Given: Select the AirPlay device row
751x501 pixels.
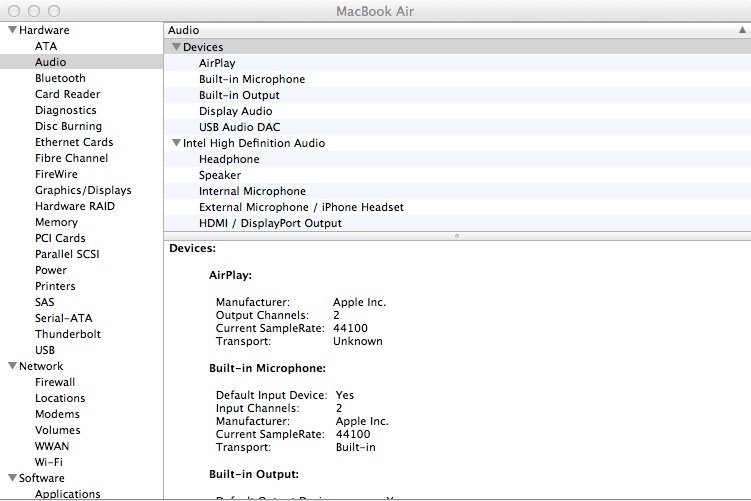Looking at the screenshot, I should pos(457,63).
